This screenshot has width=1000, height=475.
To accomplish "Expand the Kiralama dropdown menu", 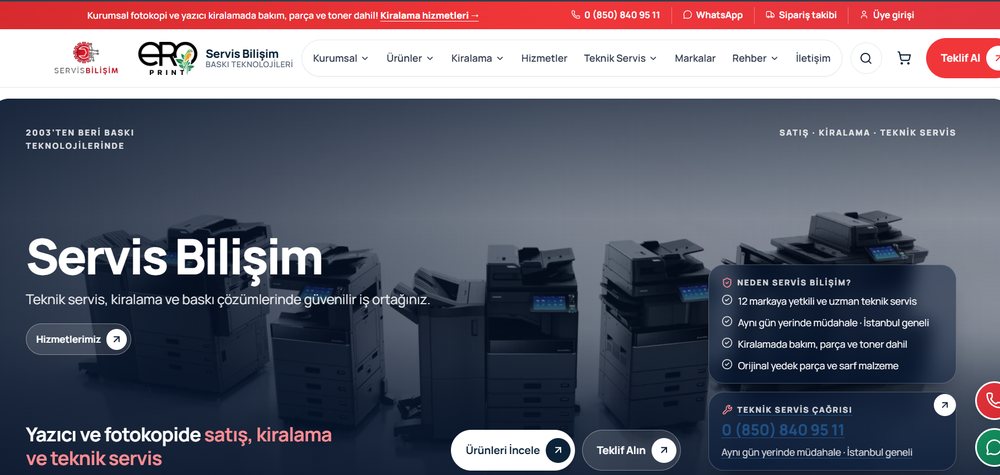I will click(x=477, y=58).
